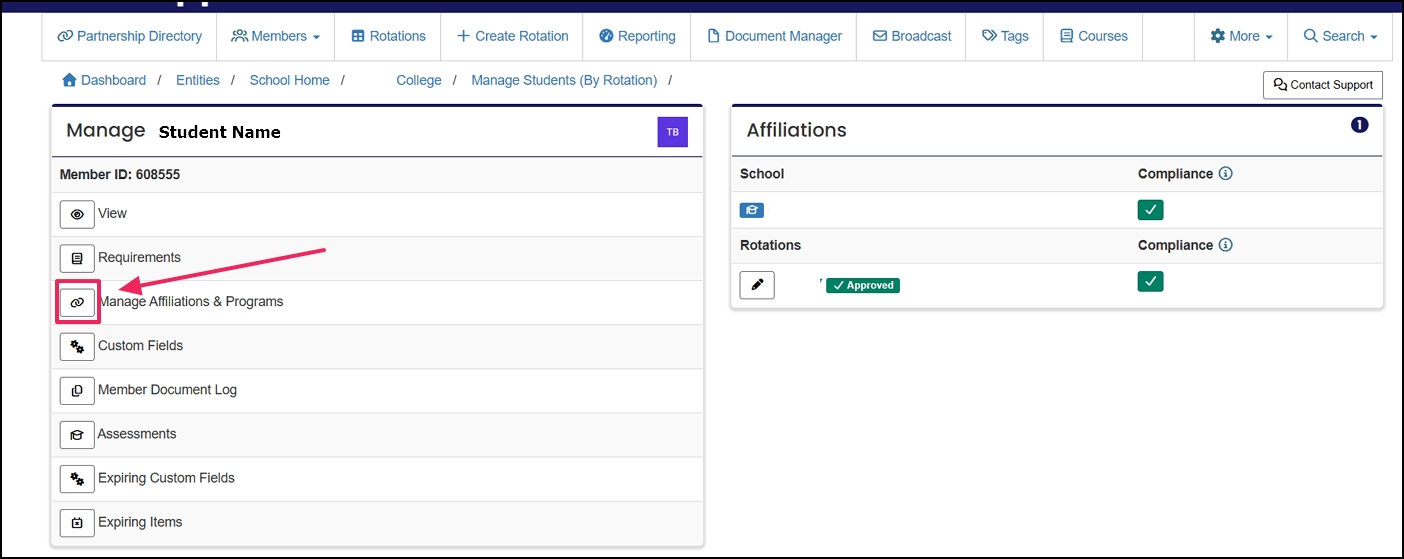
Task: Go to Courses in the navbar
Action: (x=1093, y=36)
